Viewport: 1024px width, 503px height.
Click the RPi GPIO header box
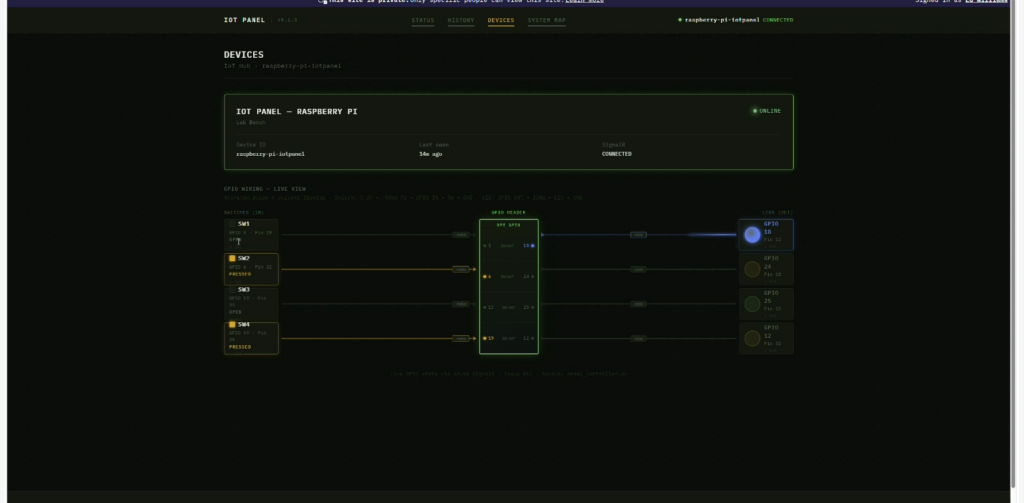[x=509, y=287]
